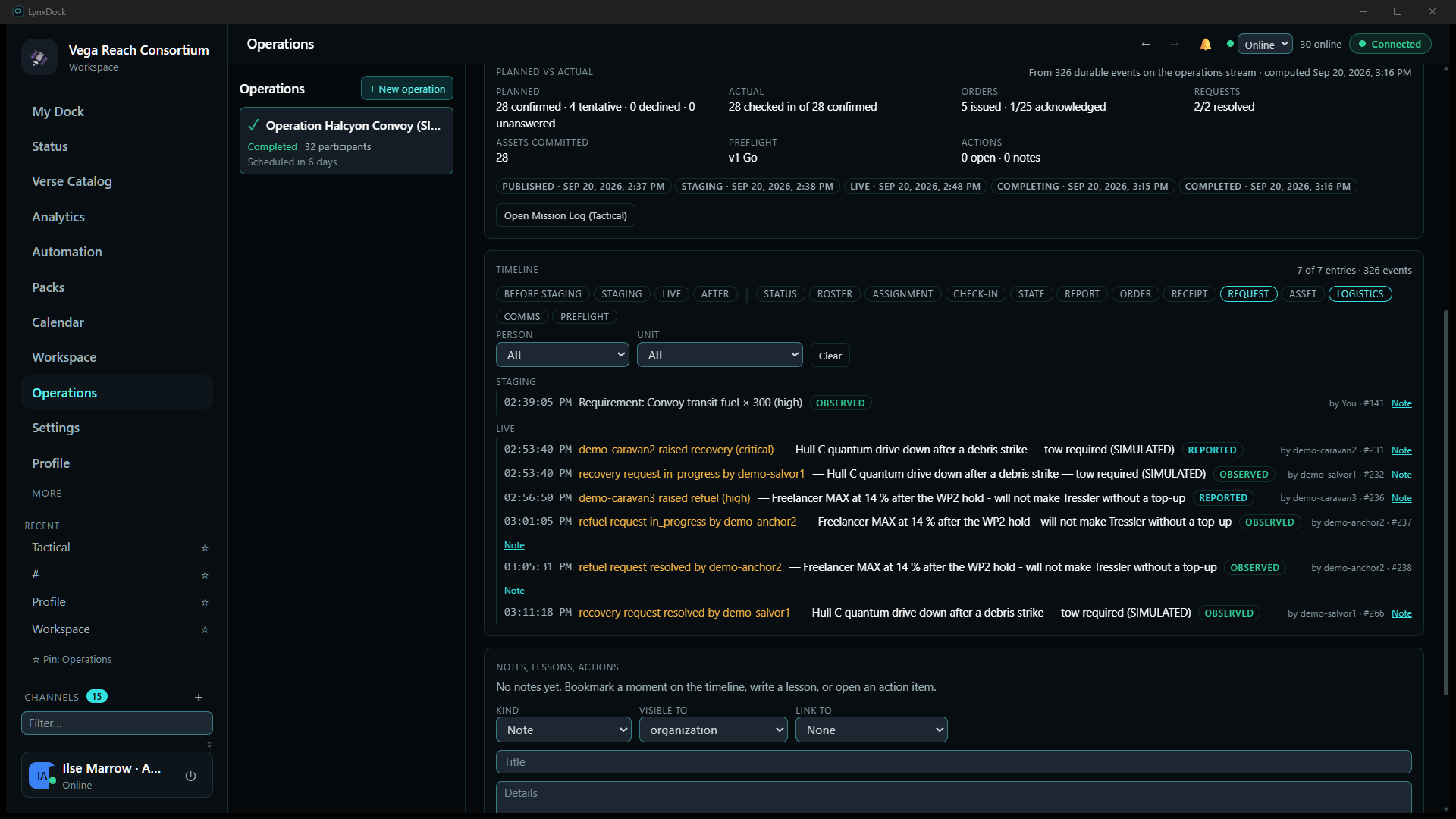
Task: Open the UNIT filter dropdown
Action: click(720, 355)
